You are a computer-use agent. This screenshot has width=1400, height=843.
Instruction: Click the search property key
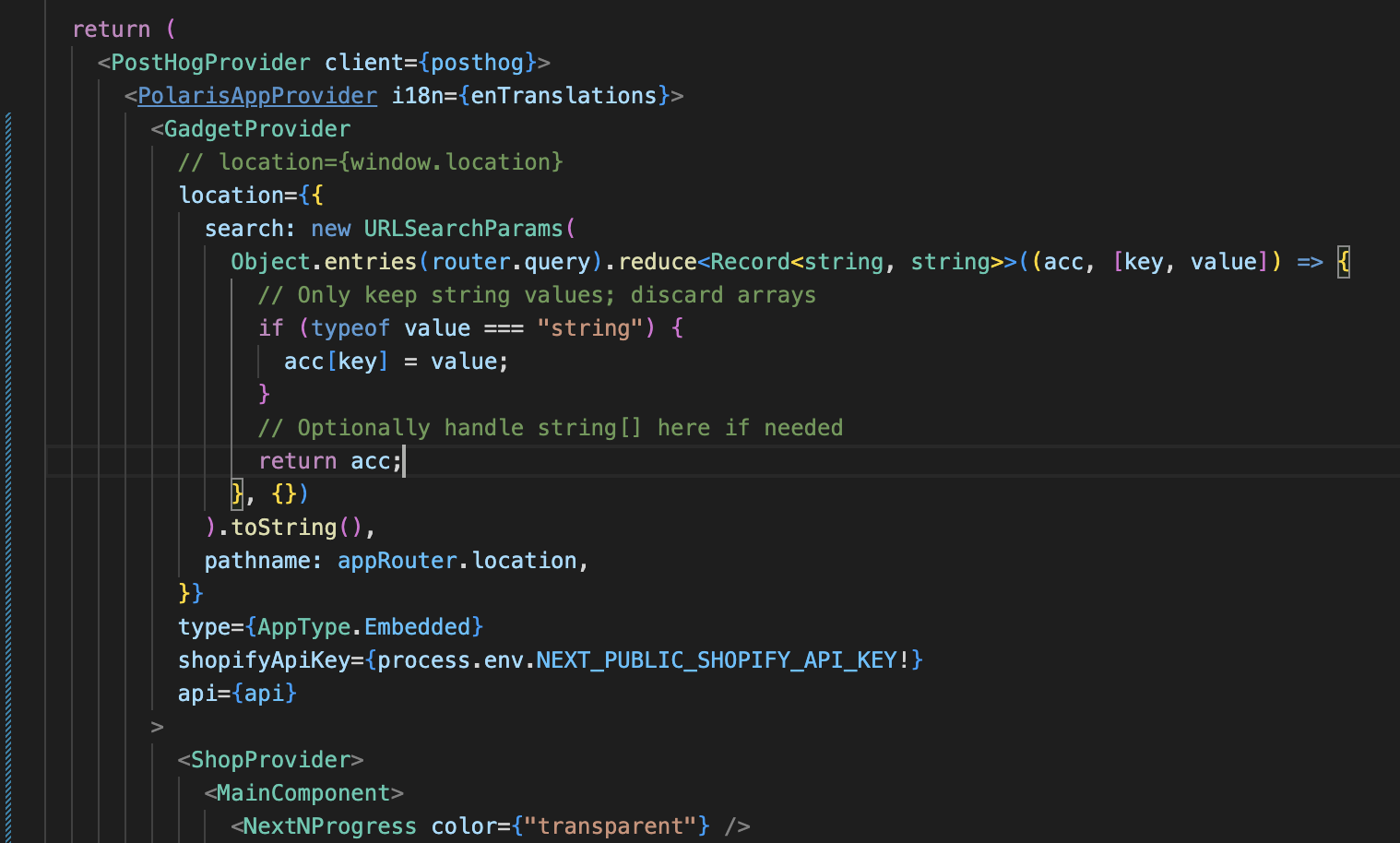click(x=244, y=229)
